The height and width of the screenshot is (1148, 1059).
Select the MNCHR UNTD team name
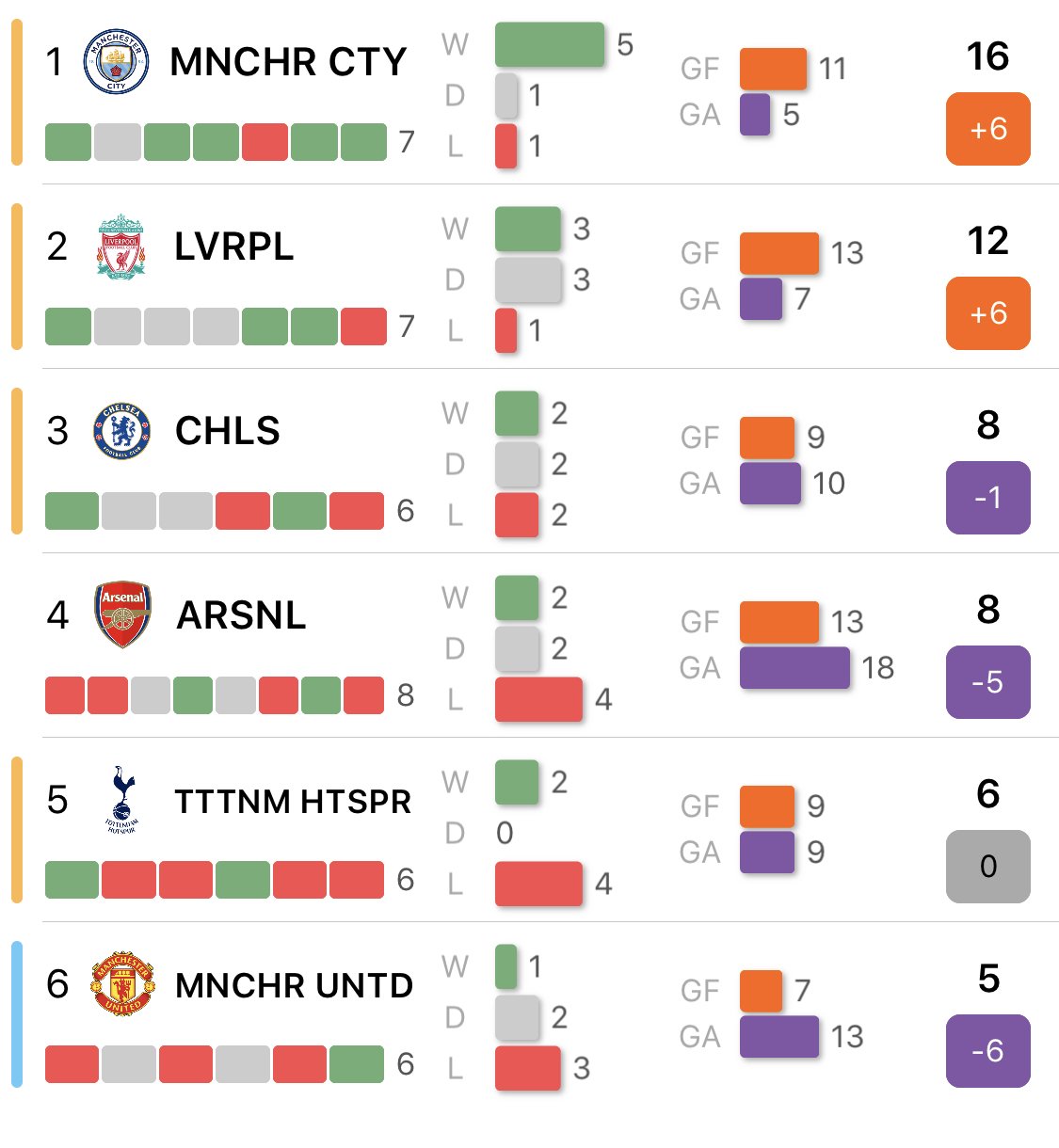294,985
